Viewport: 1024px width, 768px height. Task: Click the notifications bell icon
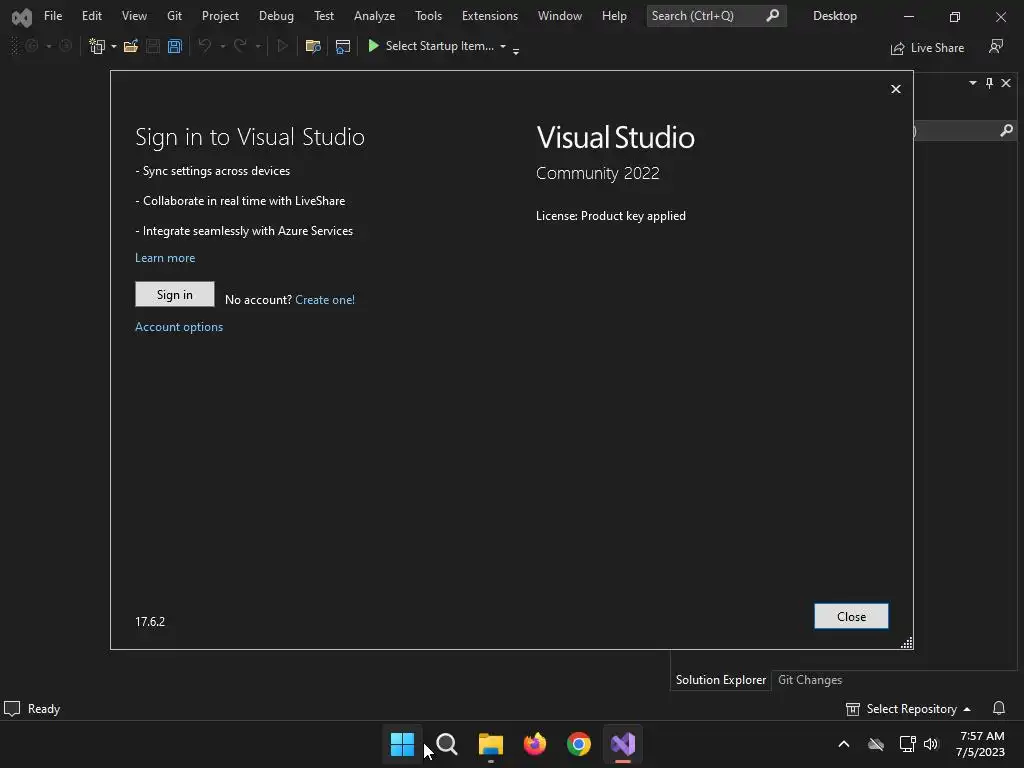[999, 709]
